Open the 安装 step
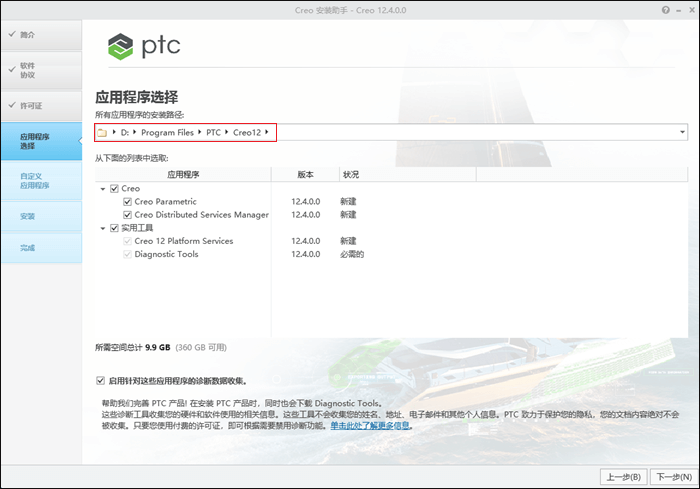Image resolution: width=700 pixels, height=489 pixels. pos(41,216)
